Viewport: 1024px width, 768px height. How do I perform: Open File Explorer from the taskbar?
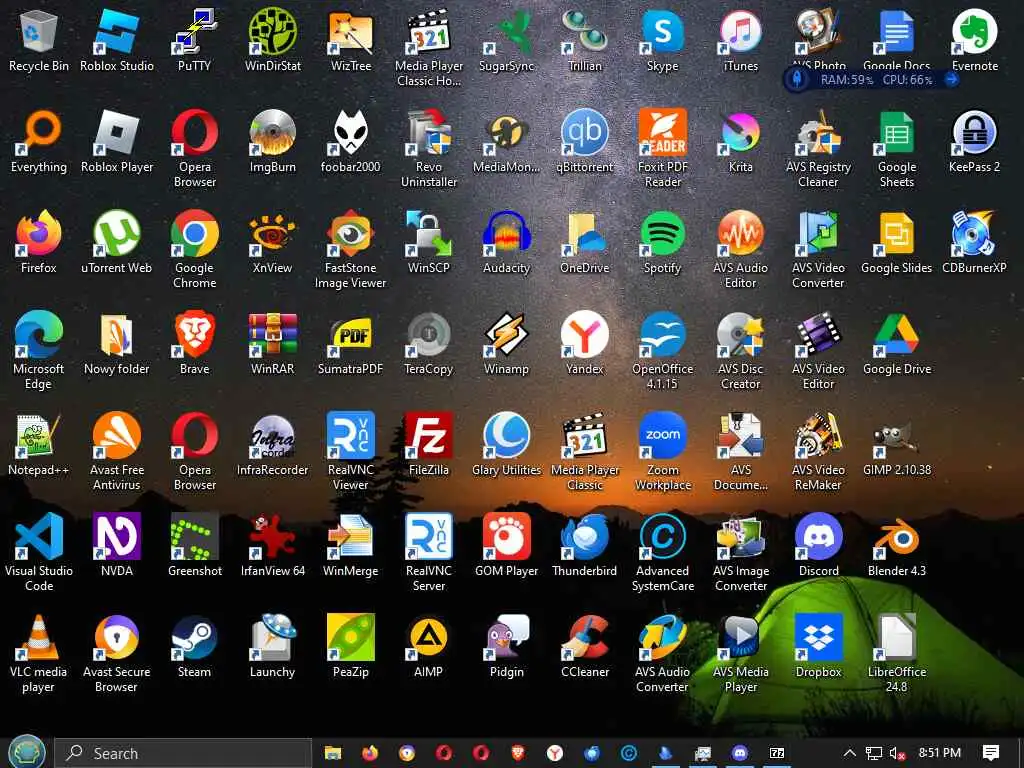[x=332, y=753]
